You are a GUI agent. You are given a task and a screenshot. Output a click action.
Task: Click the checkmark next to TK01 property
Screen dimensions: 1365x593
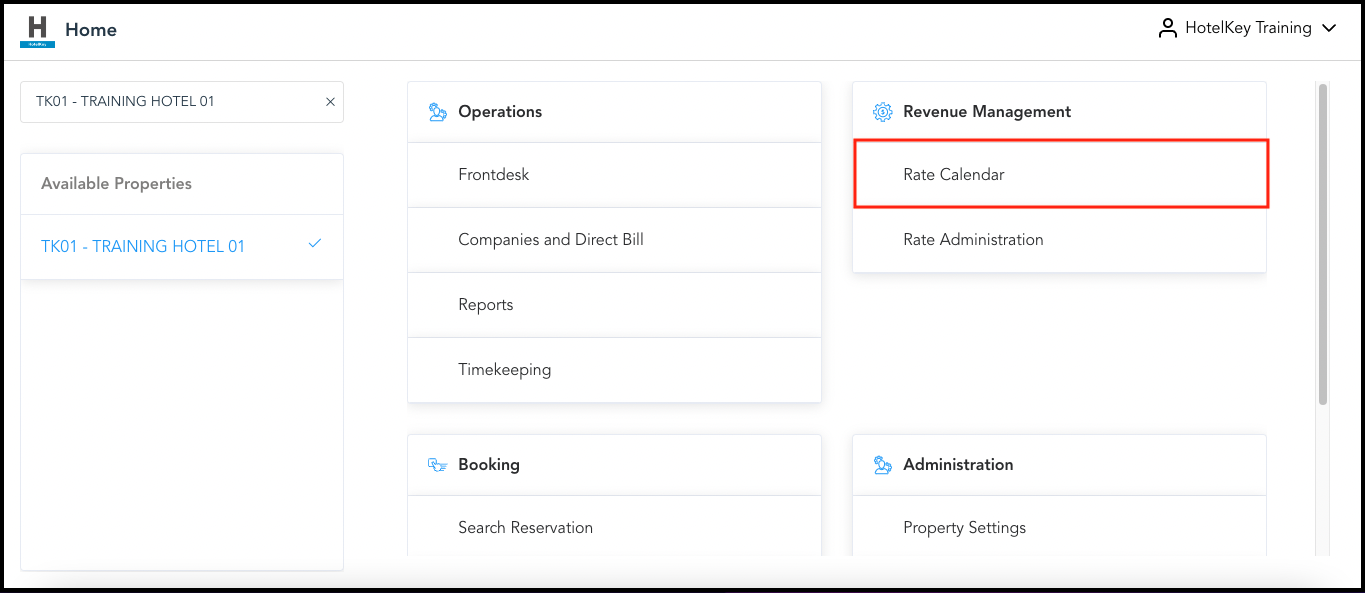click(x=315, y=244)
